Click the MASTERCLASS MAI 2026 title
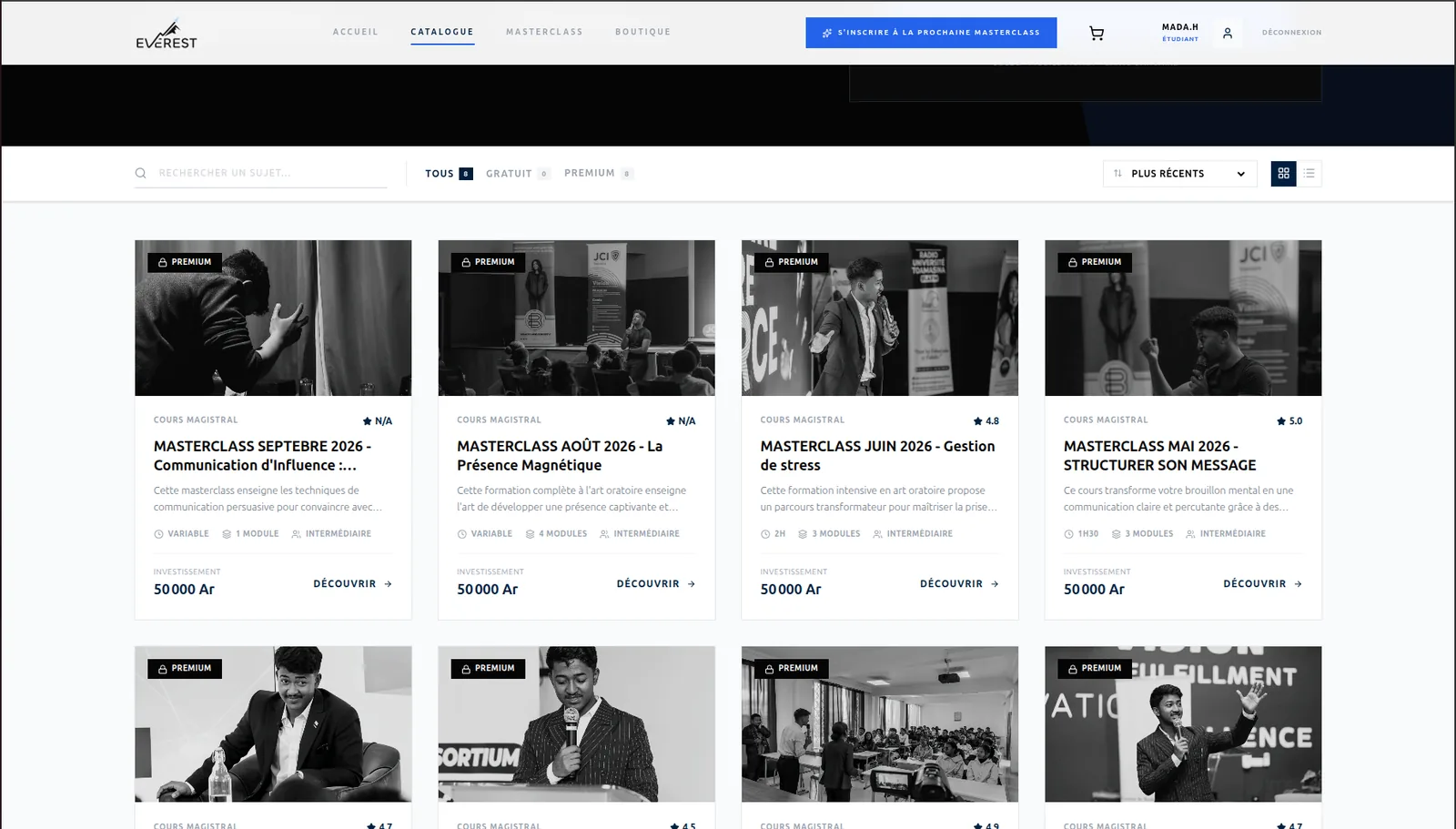Image resolution: width=1456 pixels, height=829 pixels. pyautogui.click(x=1160, y=456)
